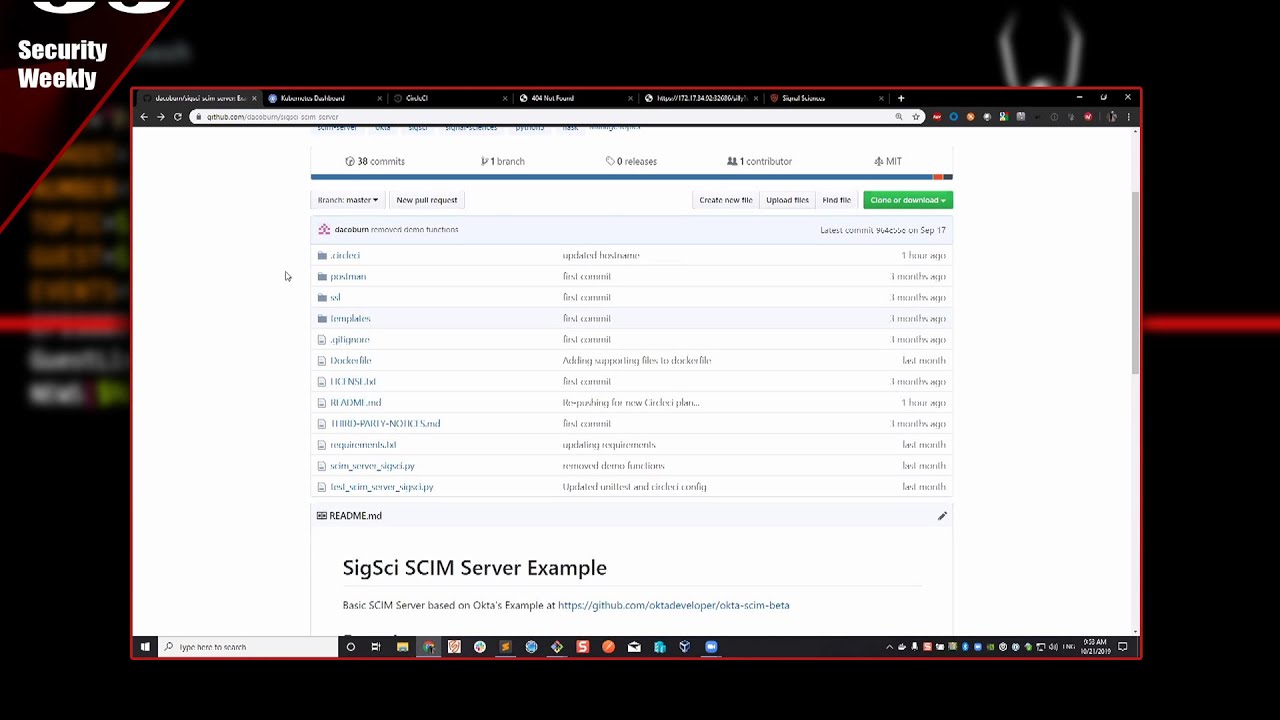Open the 404 Not Found tab
Image resolution: width=1280 pixels, height=720 pixels.
(574, 98)
